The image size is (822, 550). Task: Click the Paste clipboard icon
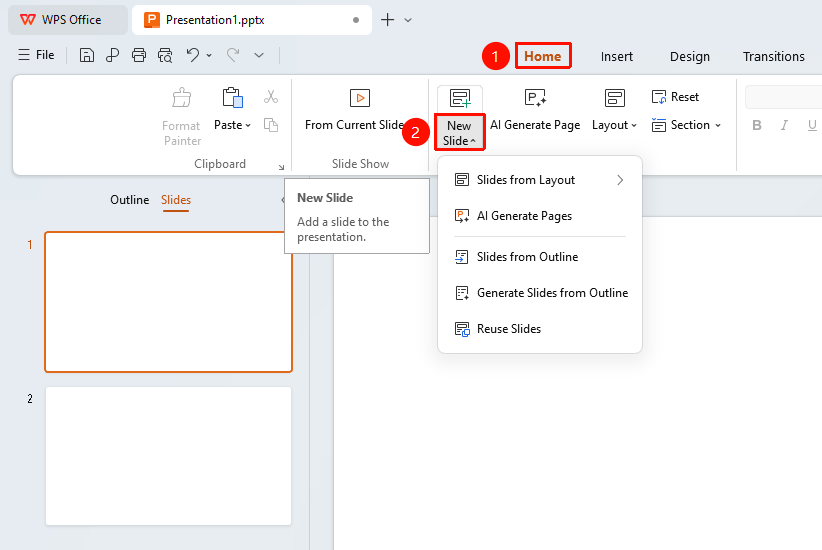(233, 98)
